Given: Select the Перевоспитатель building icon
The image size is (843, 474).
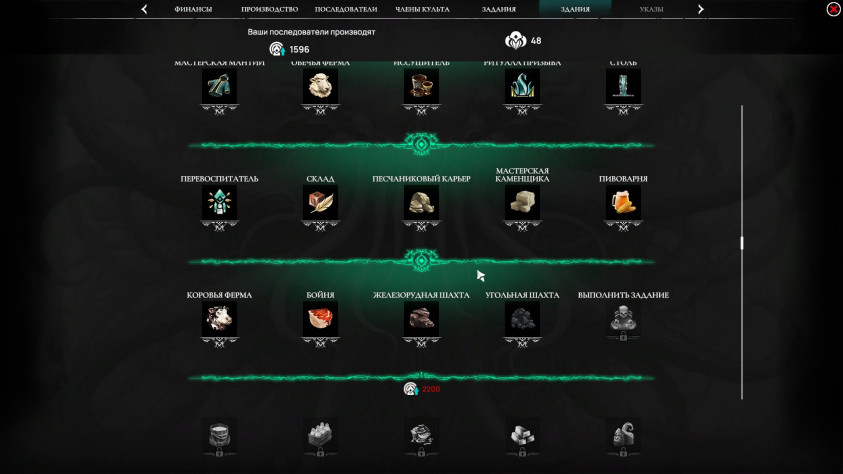Looking at the screenshot, I should coord(219,203).
